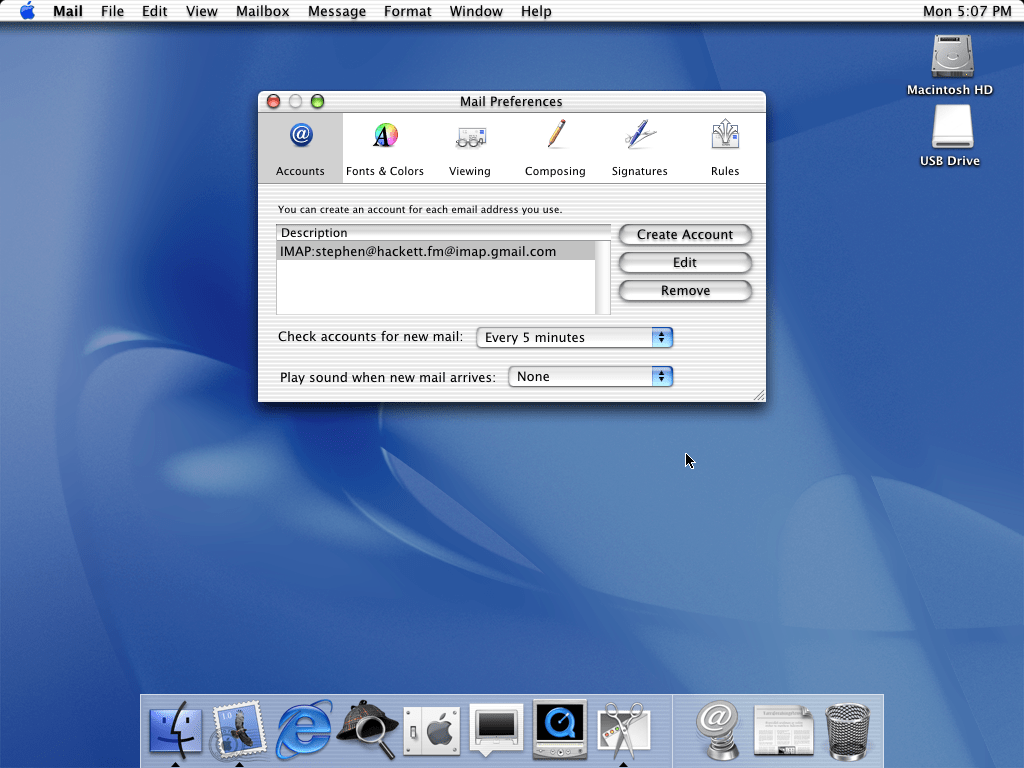Image resolution: width=1024 pixels, height=768 pixels.
Task: Open the Trash in the Dock
Action: (x=847, y=730)
